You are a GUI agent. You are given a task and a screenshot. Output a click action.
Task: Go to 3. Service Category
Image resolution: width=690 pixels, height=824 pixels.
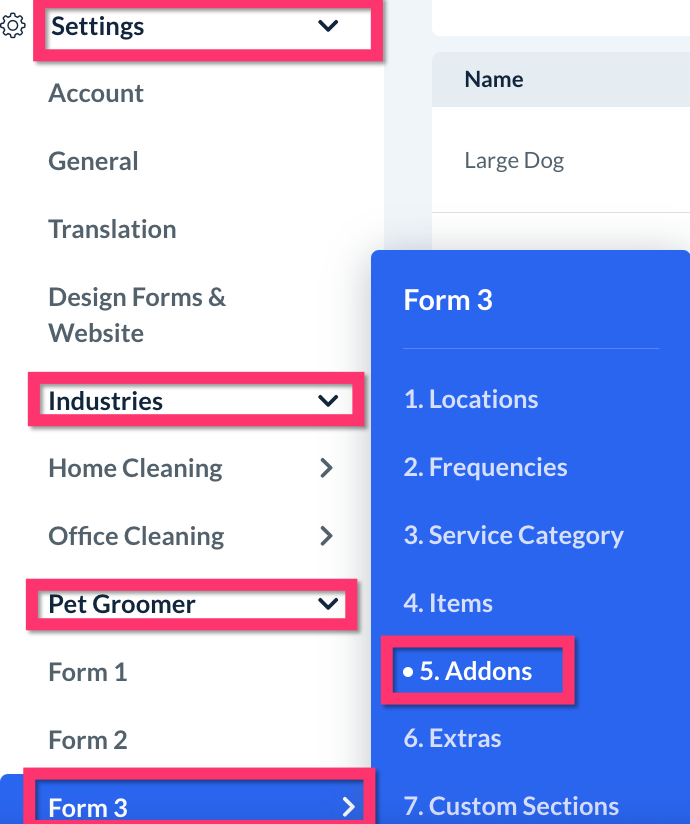[x=513, y=535]
